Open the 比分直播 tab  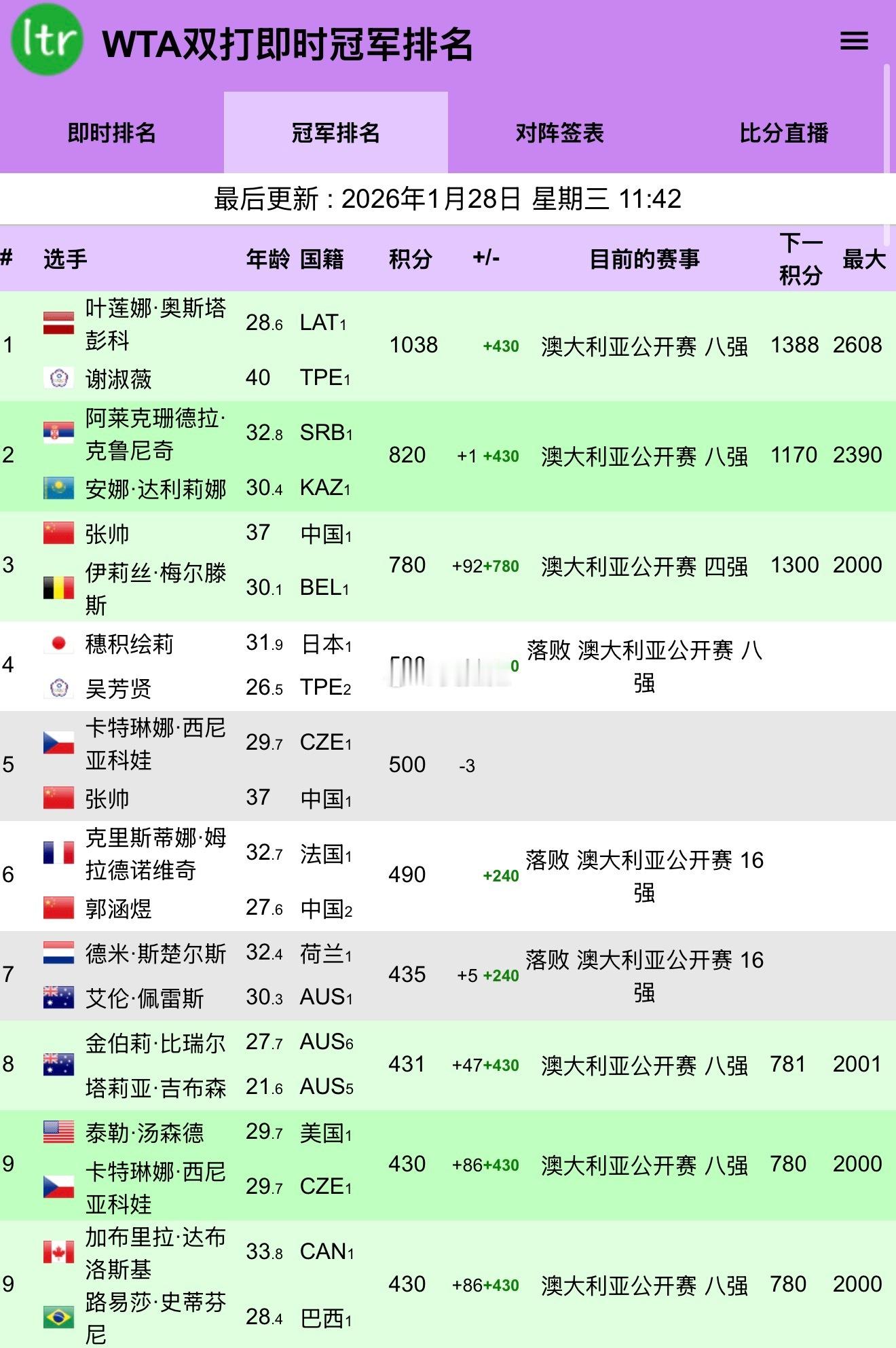pyautogui.click(x=784, y=132)
